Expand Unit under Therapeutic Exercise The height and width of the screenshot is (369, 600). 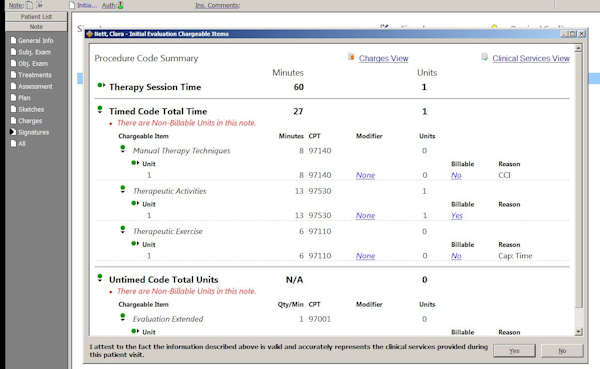(135, 243)
